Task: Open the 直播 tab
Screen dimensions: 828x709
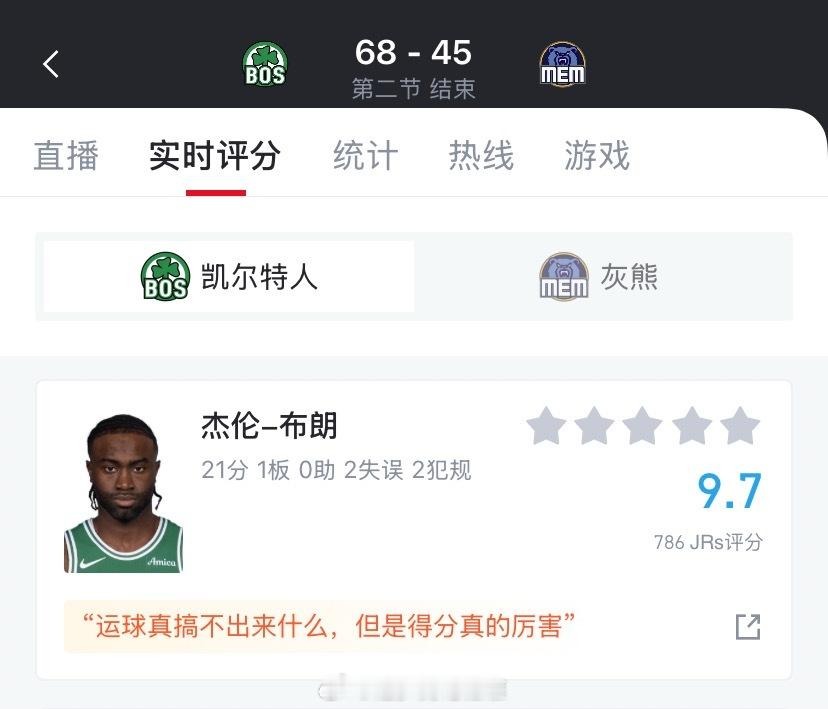Action: tap(66, 156)
